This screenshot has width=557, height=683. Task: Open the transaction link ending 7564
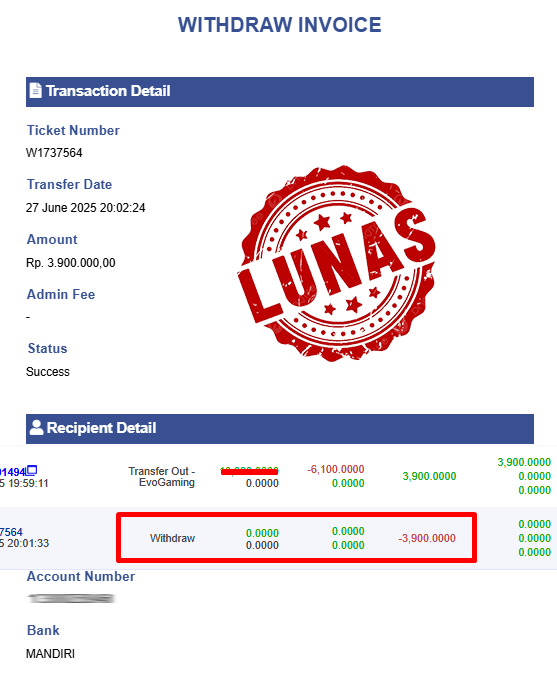tap(11, 532)
